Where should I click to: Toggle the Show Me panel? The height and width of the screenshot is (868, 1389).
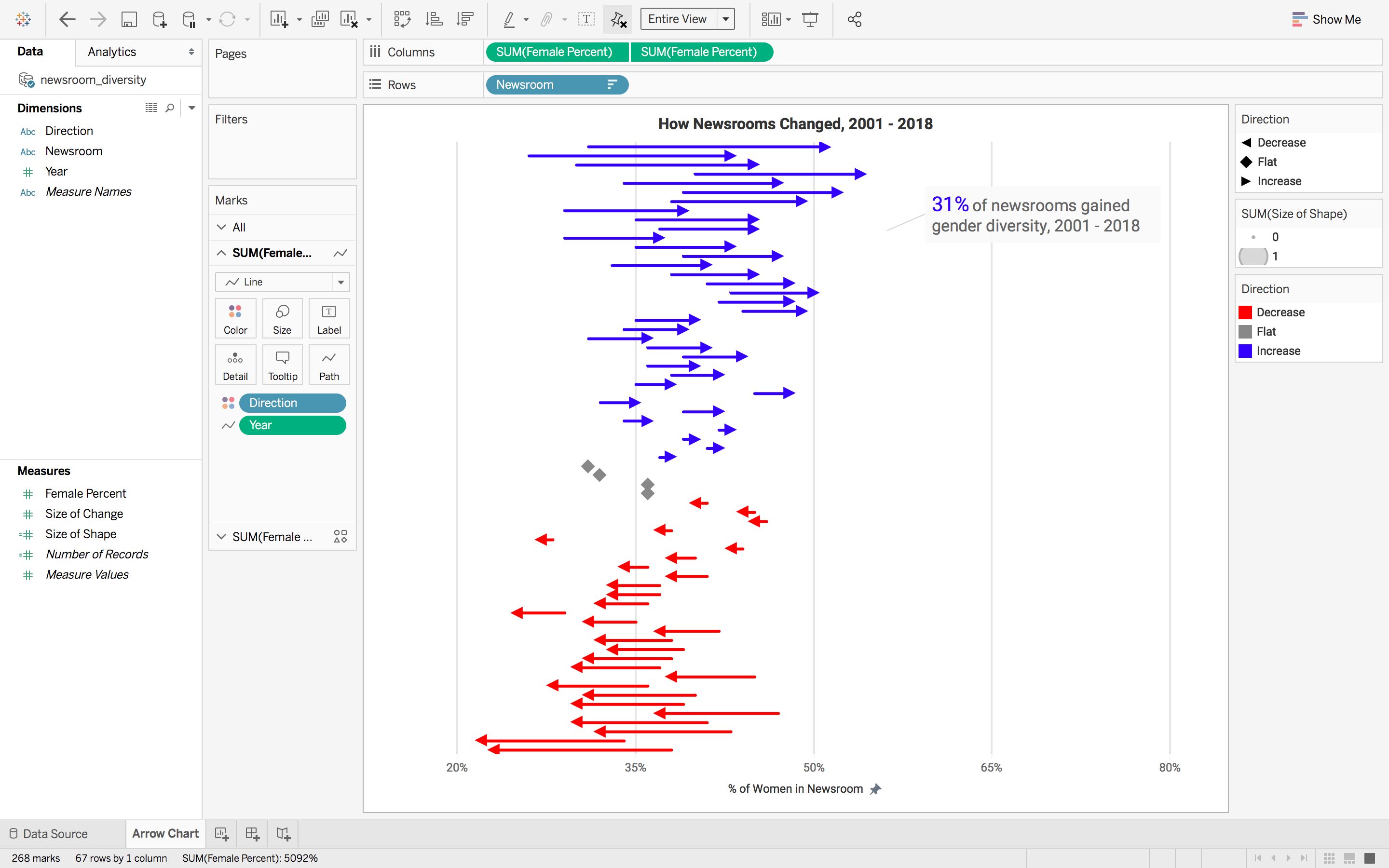[x=1326, y=19]
